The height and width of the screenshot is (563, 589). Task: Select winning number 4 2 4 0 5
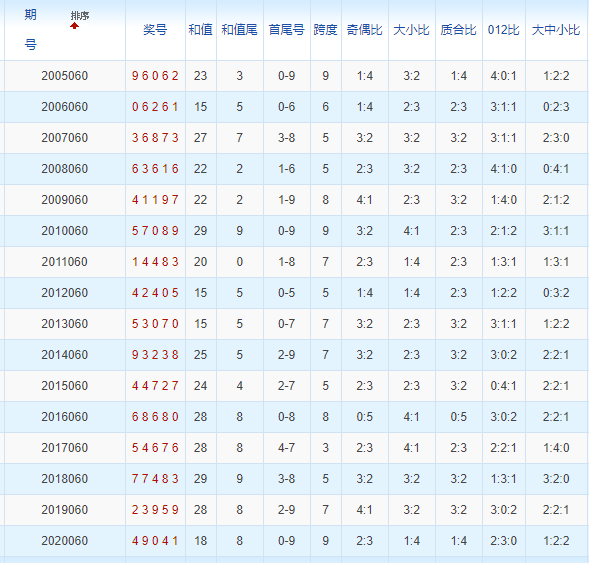(x=155, y=293)
